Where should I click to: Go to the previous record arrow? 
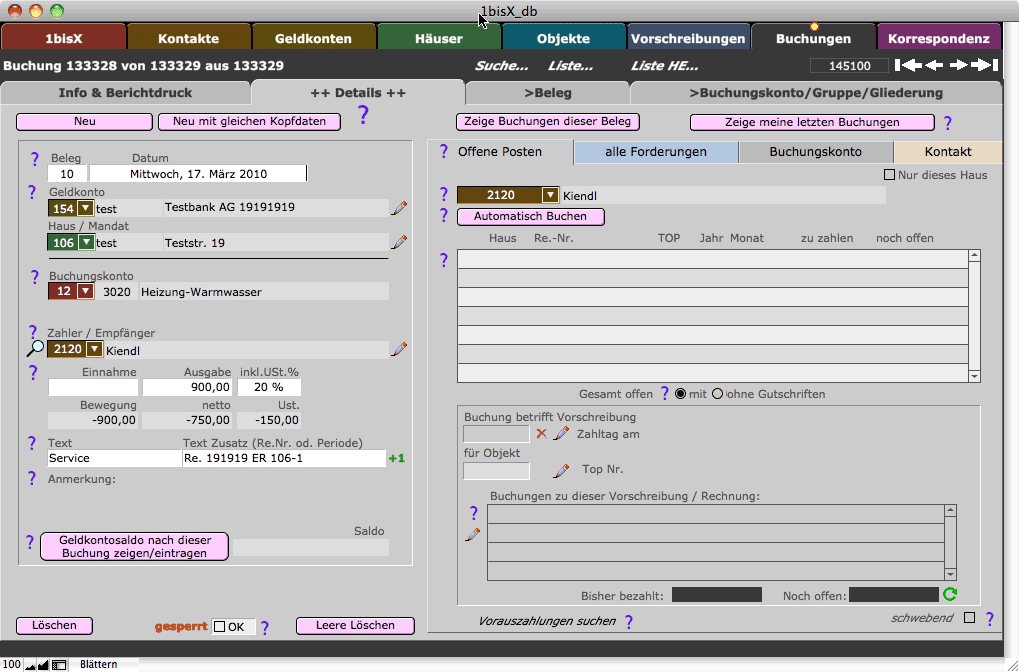coord(934,66)
